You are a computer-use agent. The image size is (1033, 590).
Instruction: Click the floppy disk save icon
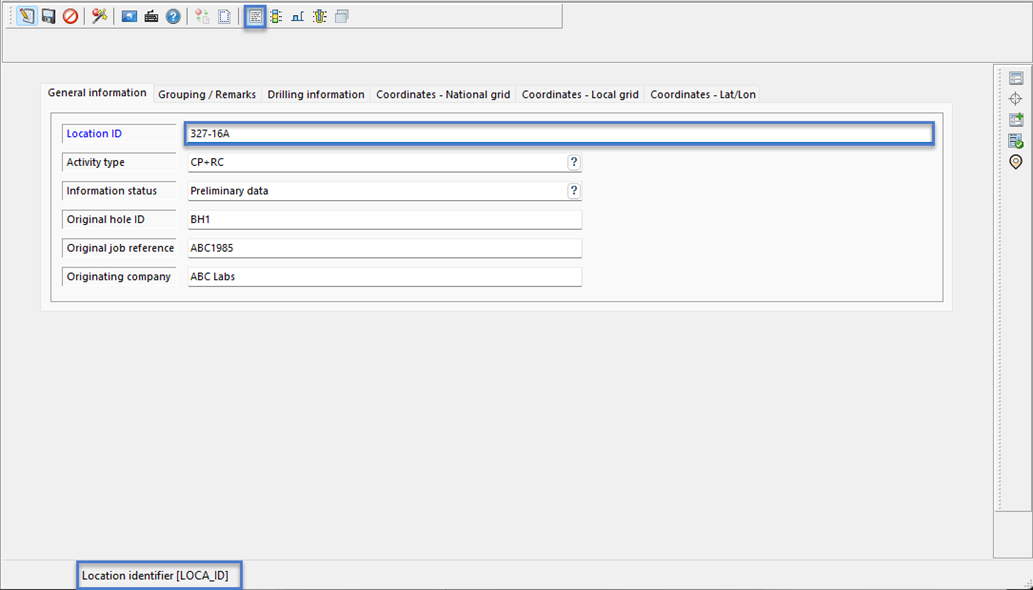coord(48,17)
